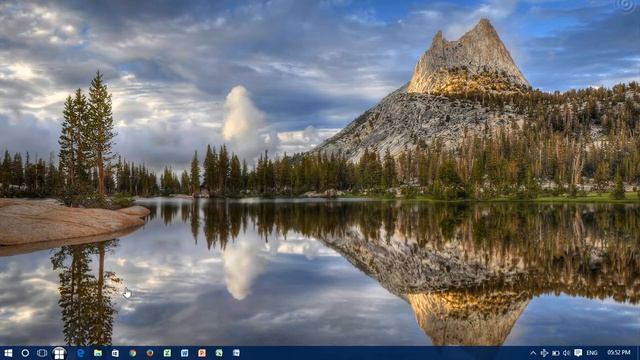Screen dimensions: 640x360
Task: Open the highlighted four-pane window app icon
Action: (x=59, y=353)
